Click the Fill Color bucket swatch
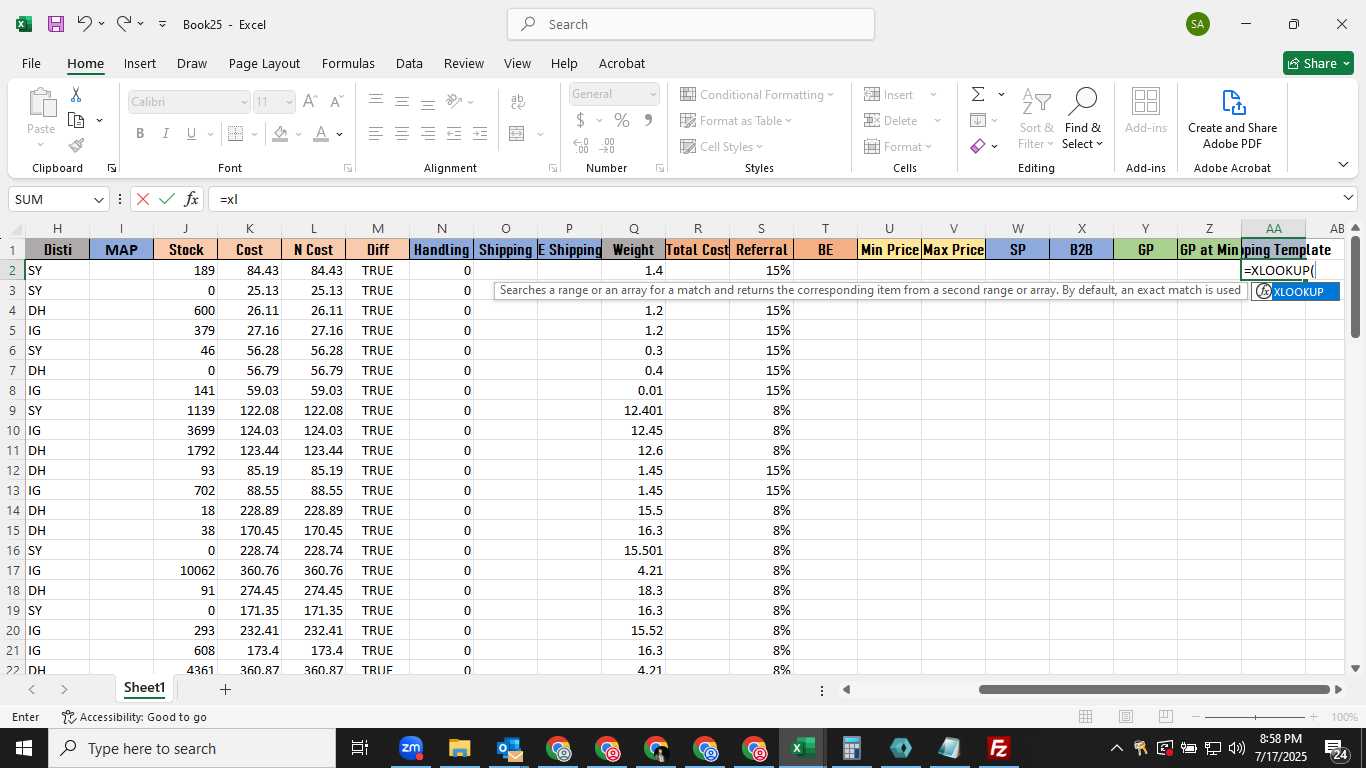 point(280,133)
